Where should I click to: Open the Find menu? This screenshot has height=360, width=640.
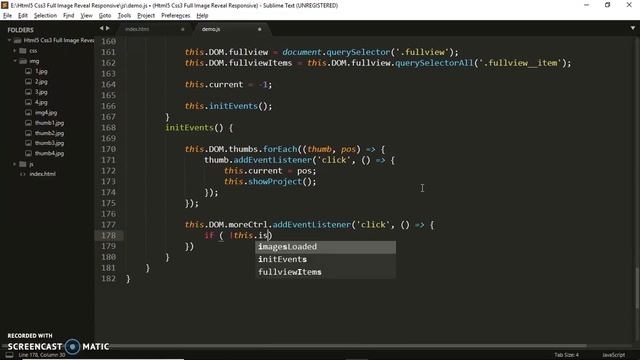[x=69, y=16]
